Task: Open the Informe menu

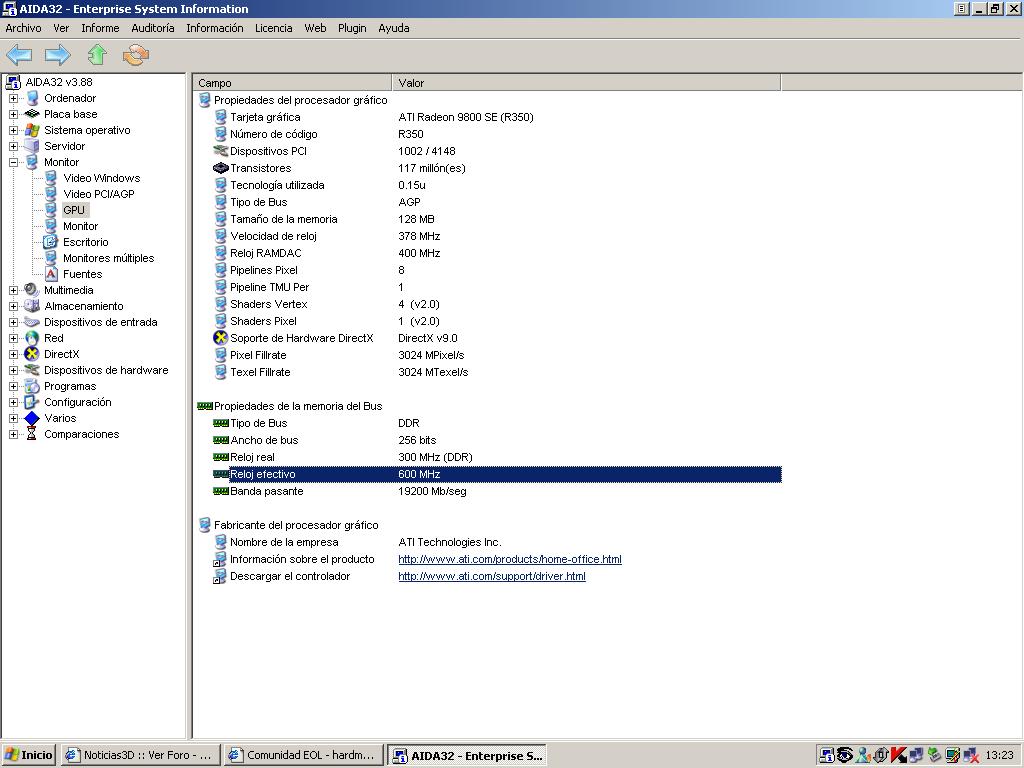Action: coord(100,28)
